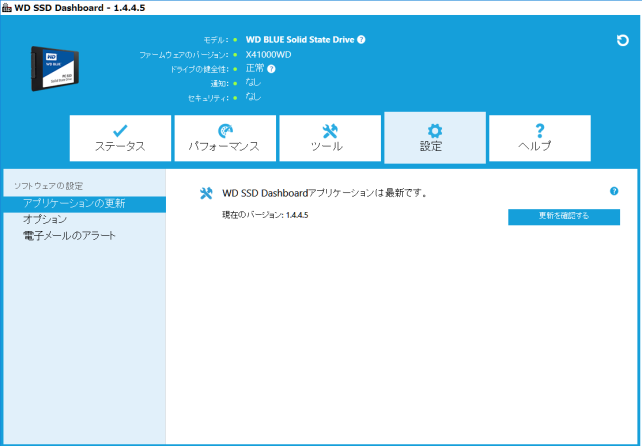
Task: Open the ヘルプ tab
Action: point(540,138)
